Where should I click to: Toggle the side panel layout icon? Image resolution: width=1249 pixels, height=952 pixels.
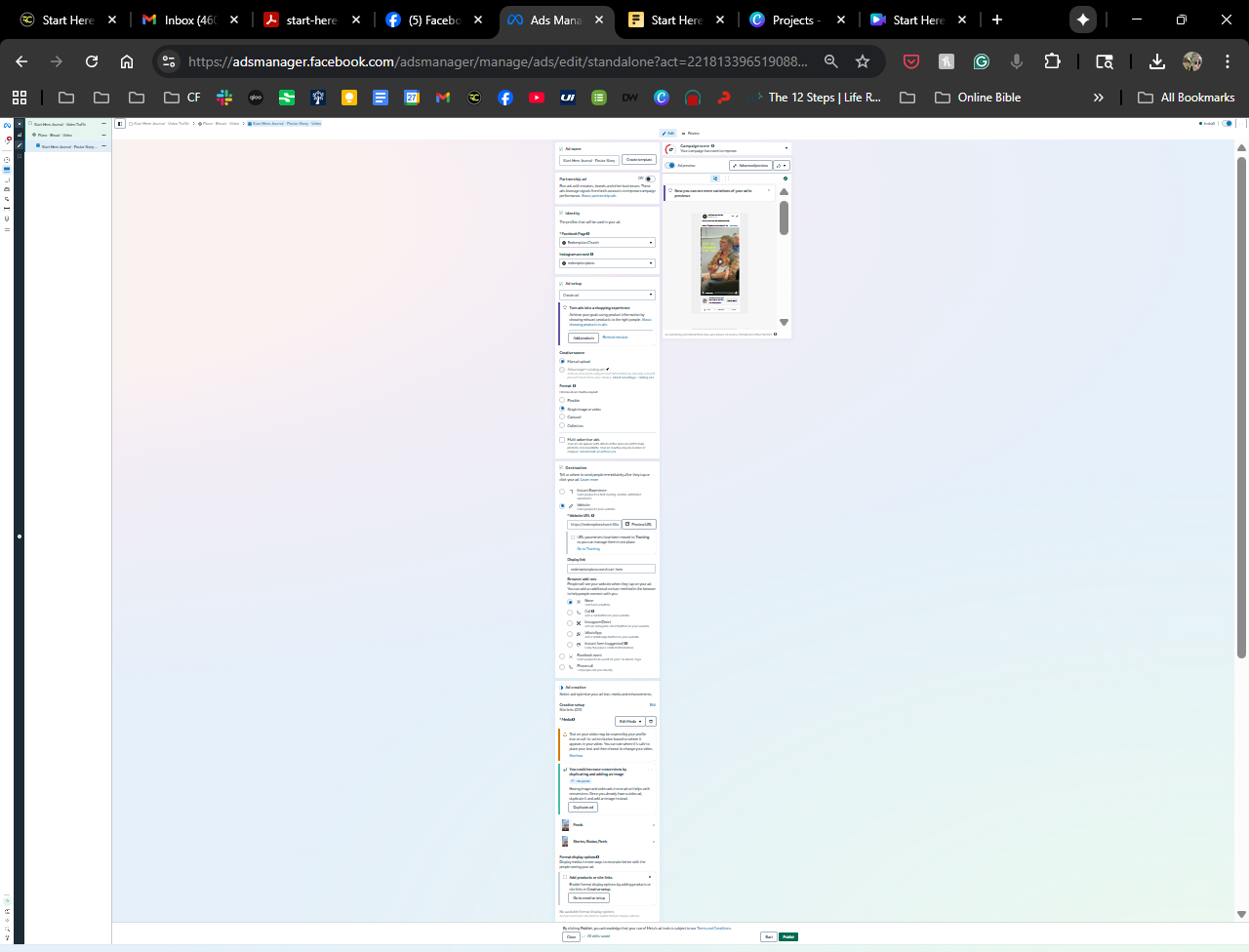pyautogui.click(x=119, y=124)
